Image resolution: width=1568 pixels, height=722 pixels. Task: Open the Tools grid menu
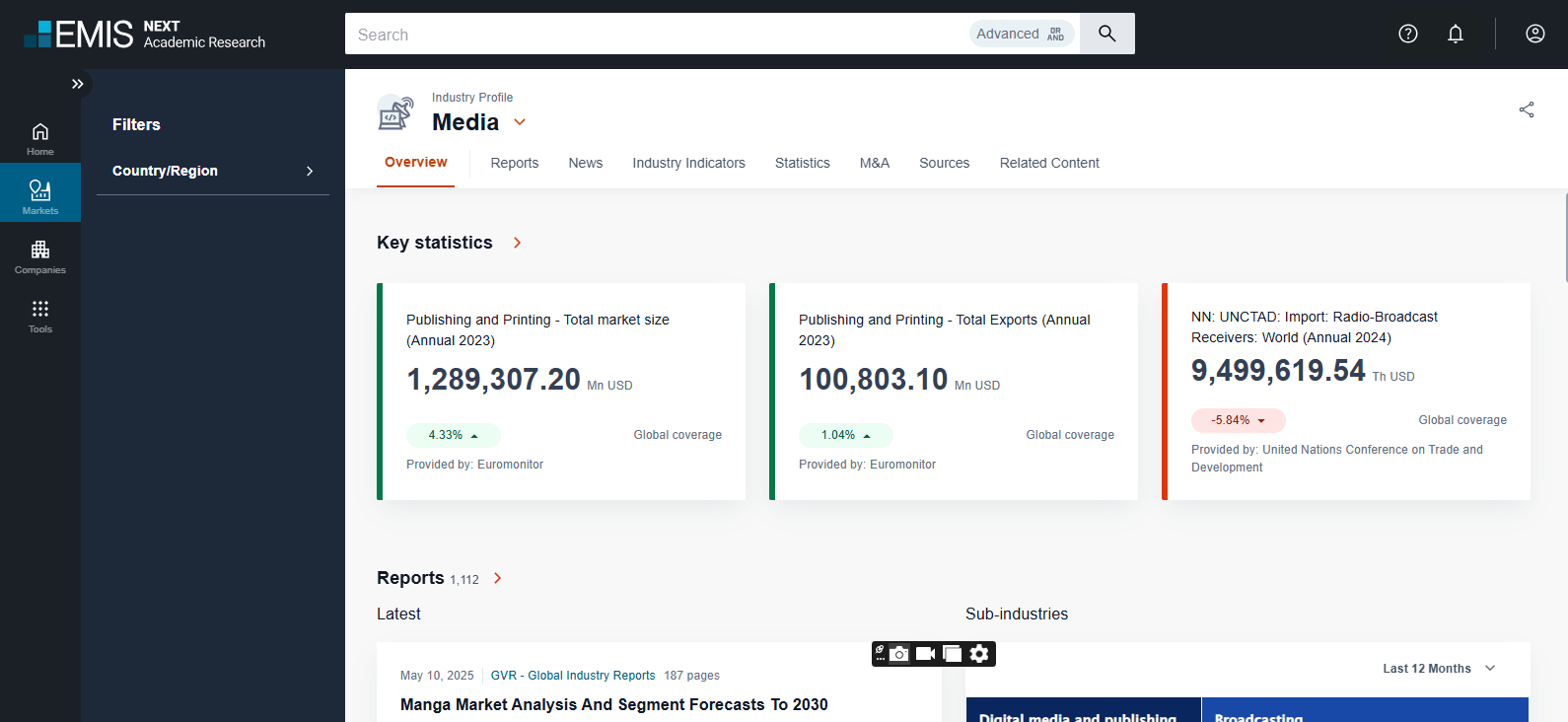point(39,314)
